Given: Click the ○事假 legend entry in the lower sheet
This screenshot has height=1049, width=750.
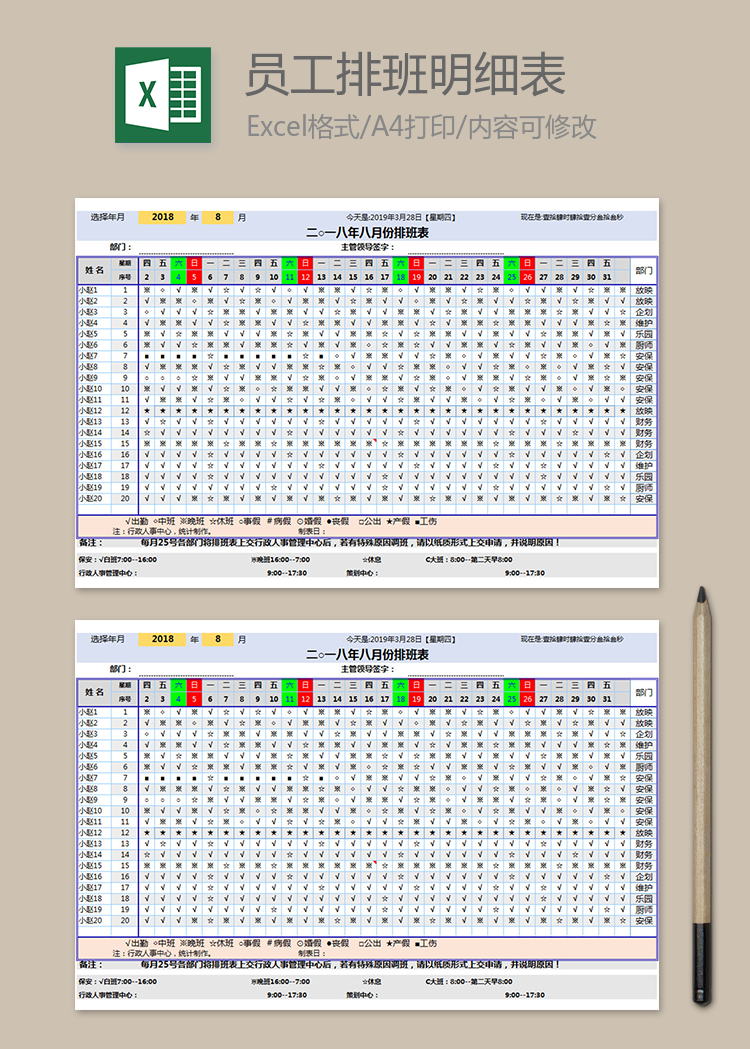Looking at the screenshot, I should coord(250,944).
